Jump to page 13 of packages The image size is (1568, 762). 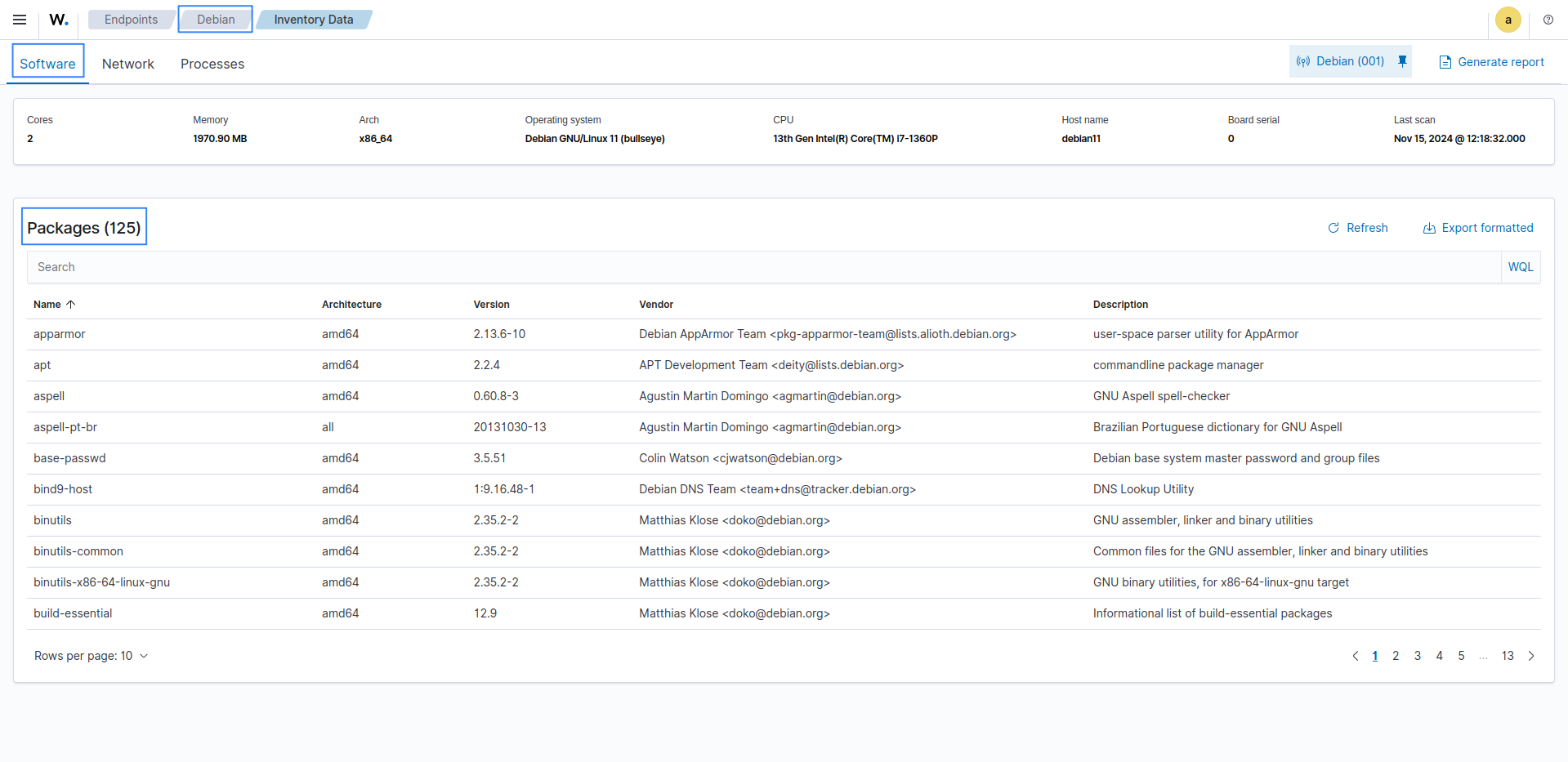(1508, 656)
